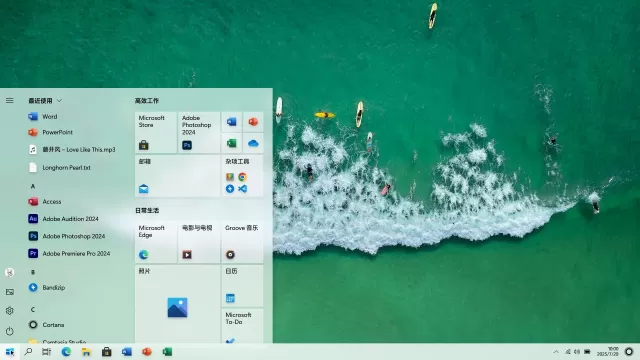This screenshot has height=360, width=640.
Task: Select the letter C section header
Action: tap(33, 309)
